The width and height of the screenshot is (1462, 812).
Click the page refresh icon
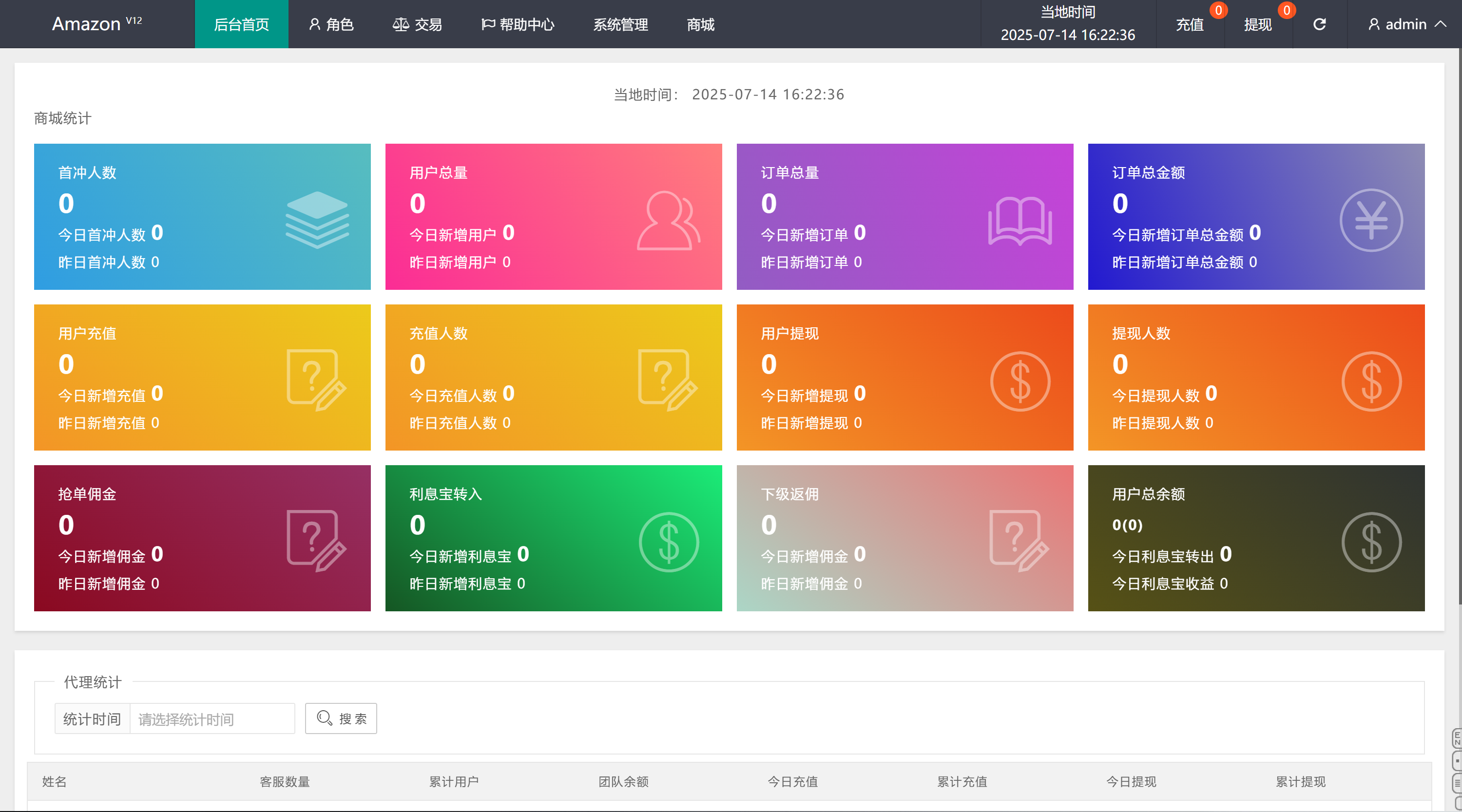tap(1320, 24)
